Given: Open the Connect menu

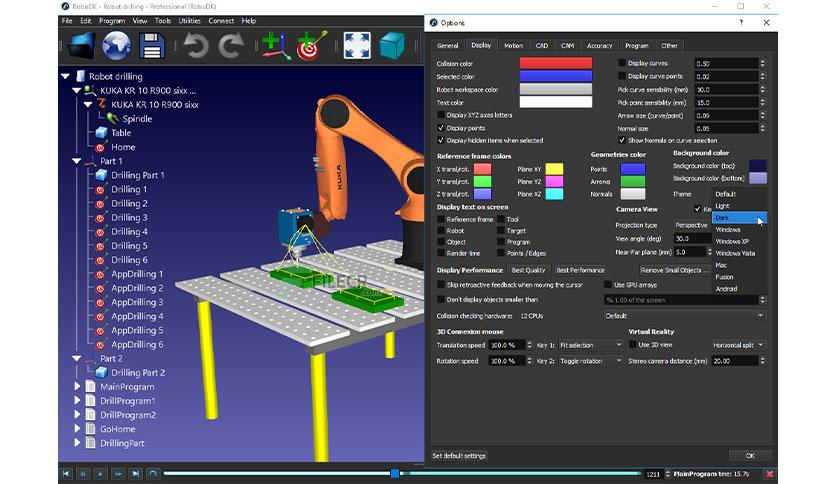Looking at the screenshot, I should pyautogui.click(x=221, y=21).
